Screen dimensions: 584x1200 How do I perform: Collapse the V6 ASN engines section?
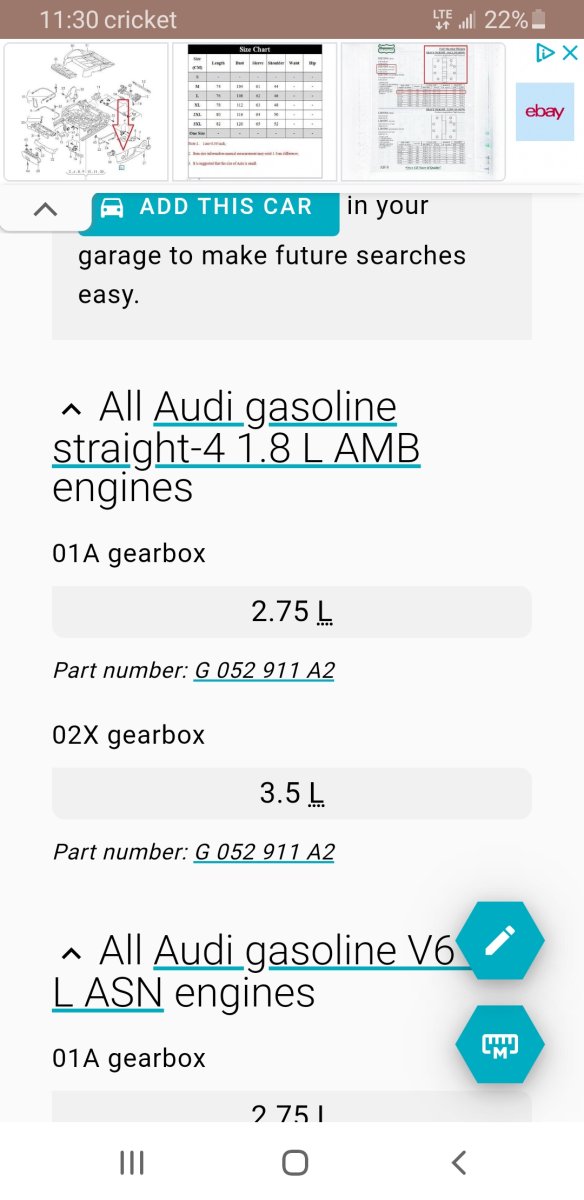[x=70, y=952]
